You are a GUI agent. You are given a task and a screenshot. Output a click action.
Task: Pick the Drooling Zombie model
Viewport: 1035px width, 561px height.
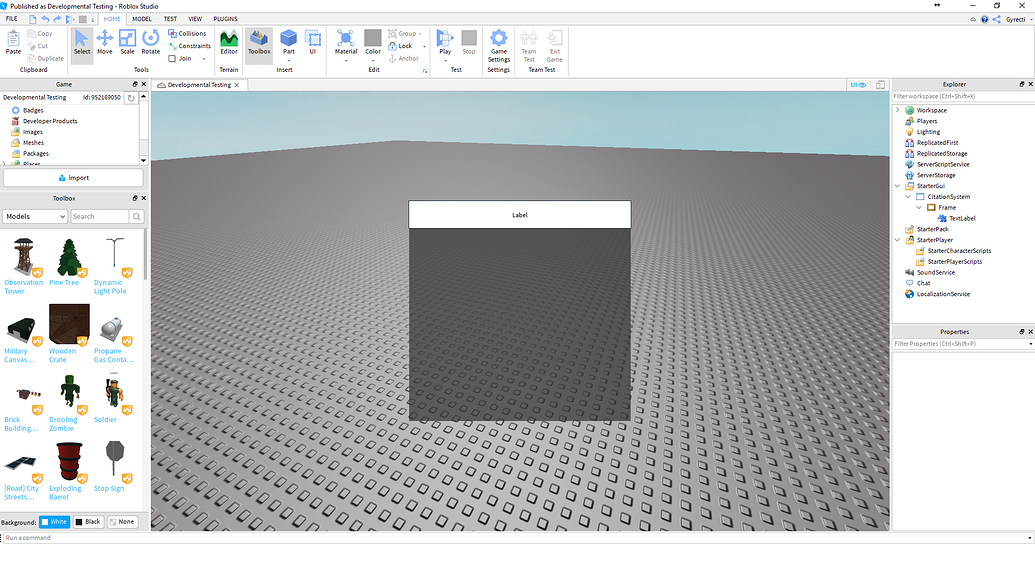(x=69, y=402)
